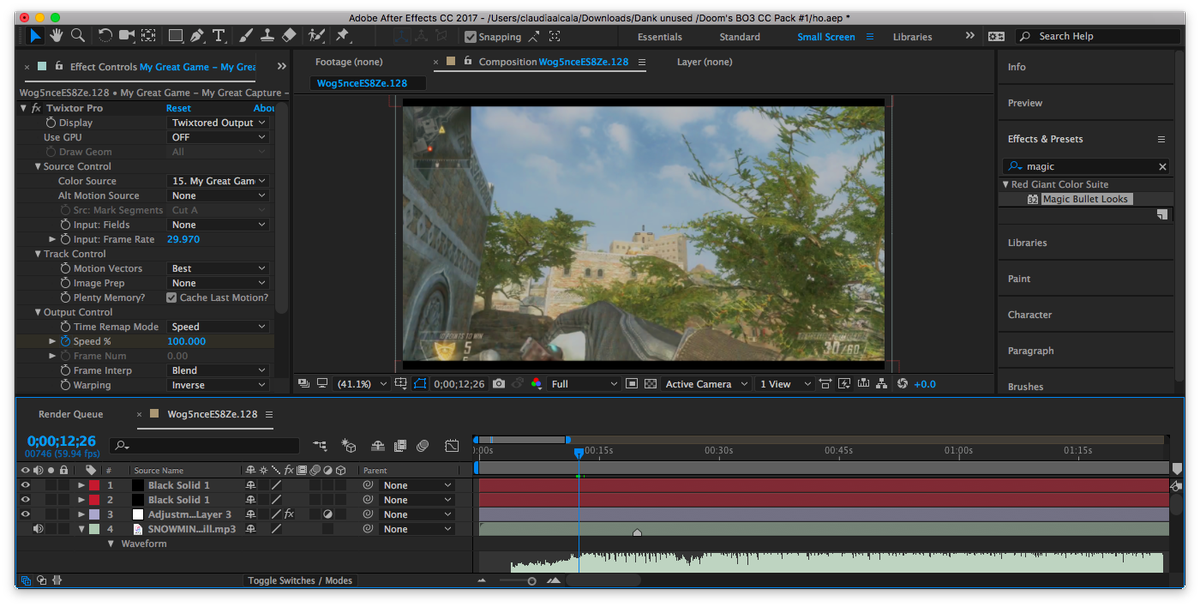Open the Active Camera view dropdown
The width and height of the screenshot is (1200, 607).
pos(706,384)
